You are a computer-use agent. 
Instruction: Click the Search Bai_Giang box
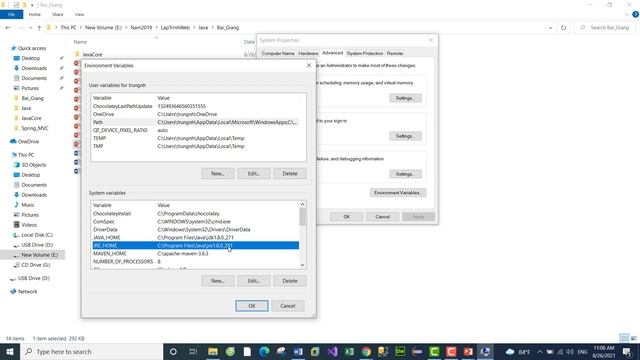[x=606, y=27]
